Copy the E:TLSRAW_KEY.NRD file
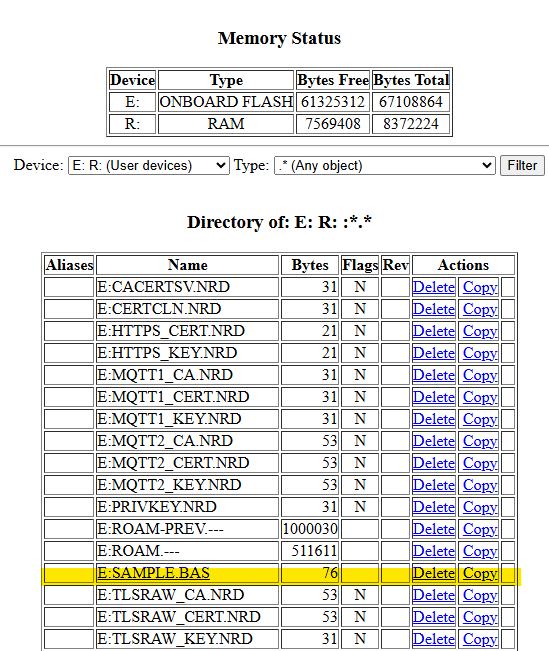Viewport: 549px width, 651px height. tap(480, 639)
